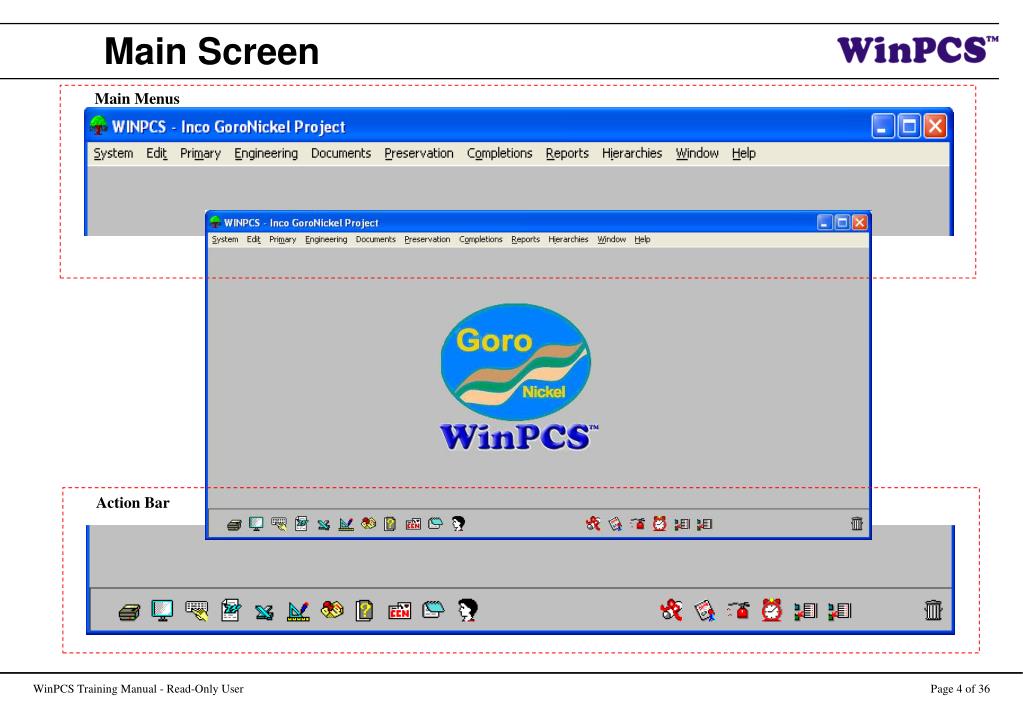1023x708 pixels.
Task: Click the certificate with ribbon icon in enlarged Action Bar
Action: click(705, 611)
